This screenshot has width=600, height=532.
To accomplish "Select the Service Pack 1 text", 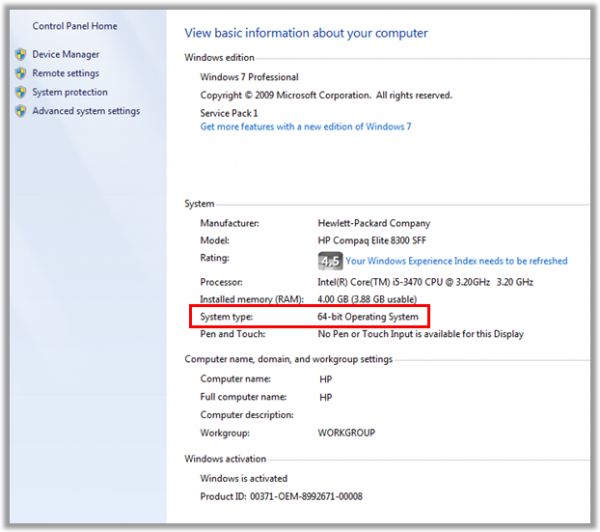I will click(229, 113).
